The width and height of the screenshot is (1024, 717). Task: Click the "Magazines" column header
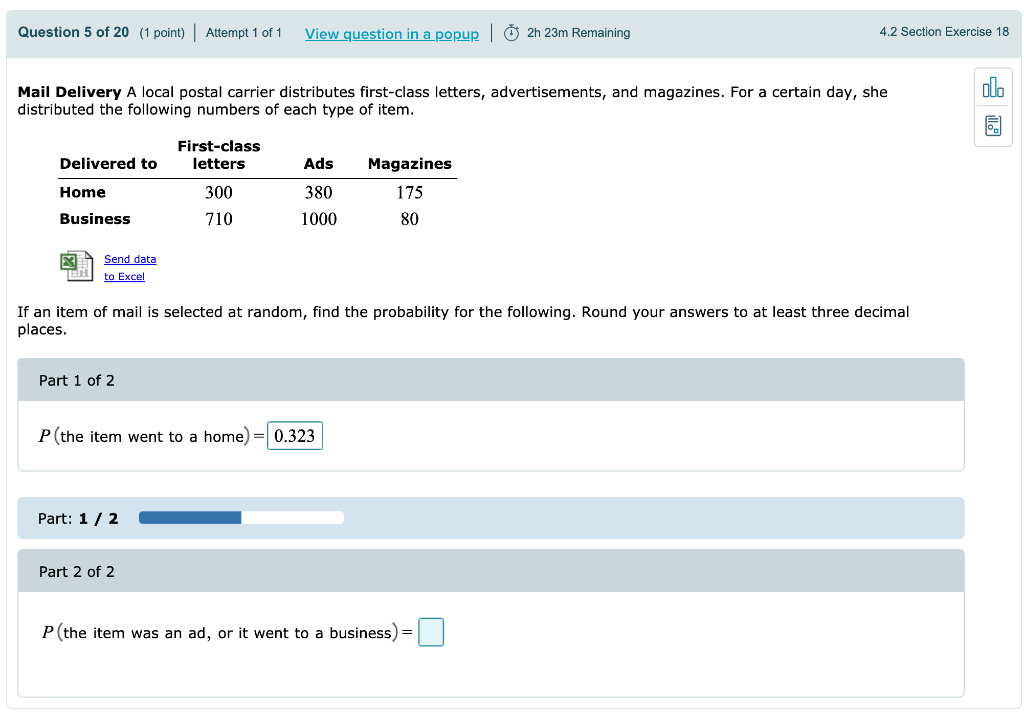coord(409,163)
